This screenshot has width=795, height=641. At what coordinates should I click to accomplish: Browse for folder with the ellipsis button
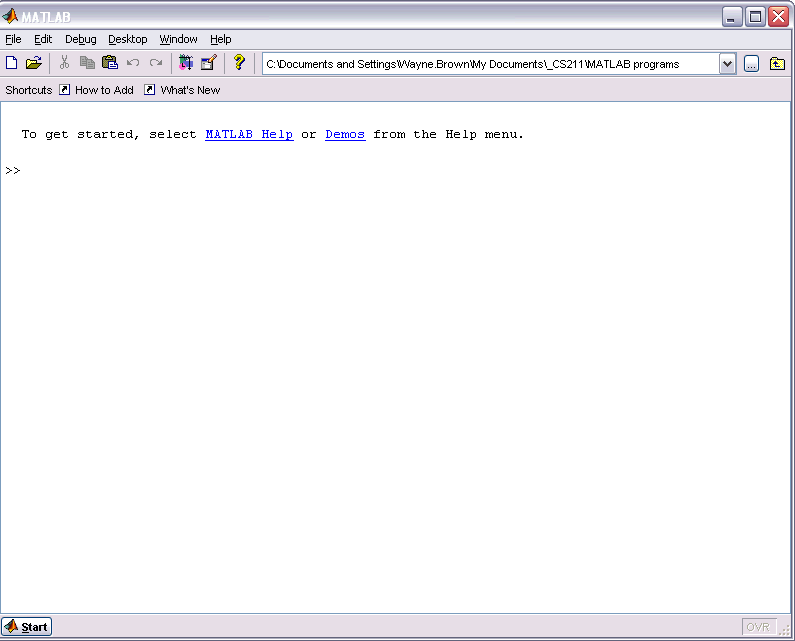[x=751, y=64]
